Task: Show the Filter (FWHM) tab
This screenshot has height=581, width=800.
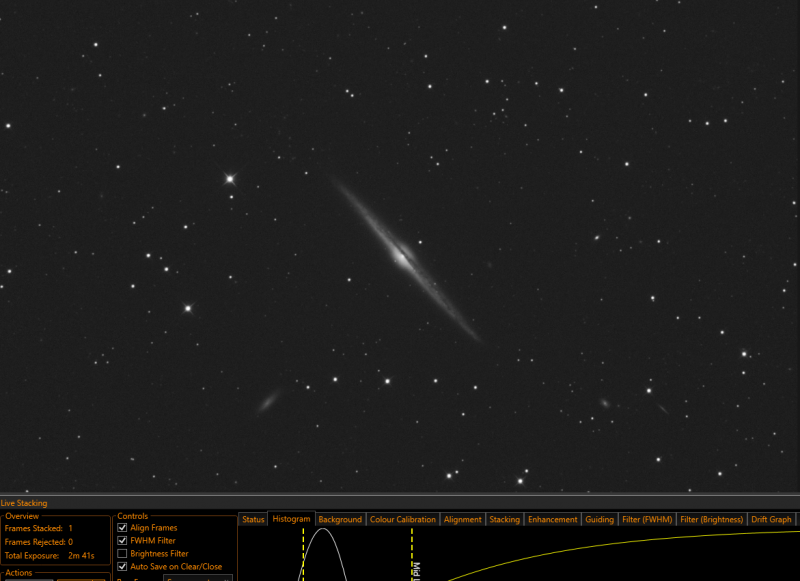Action: pos(647,519)
